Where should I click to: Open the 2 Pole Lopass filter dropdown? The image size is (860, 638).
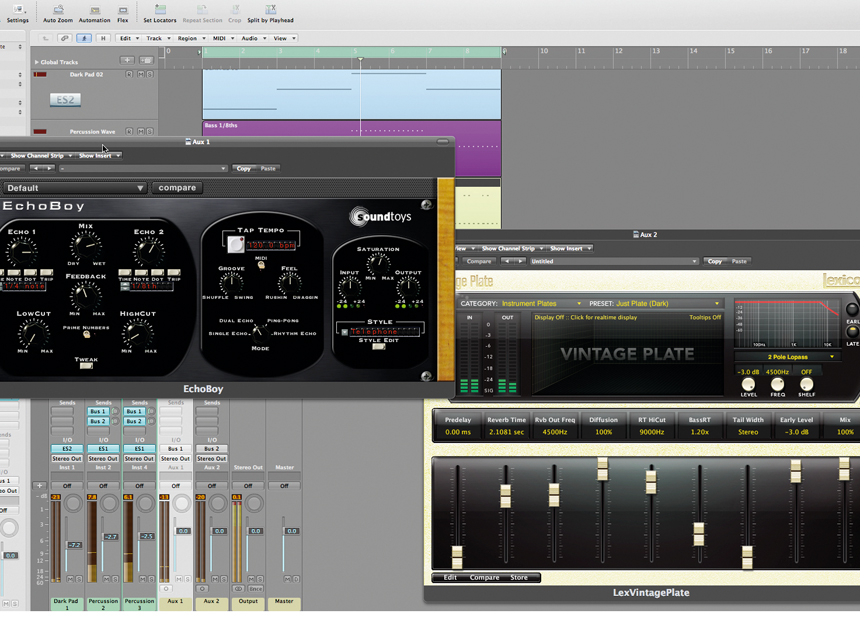(x=788, y=357)
